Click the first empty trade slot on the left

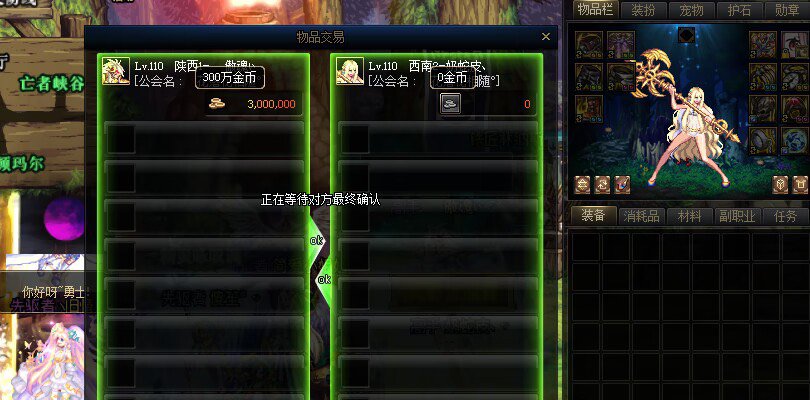pyautogui.click(x=204, y=139)
